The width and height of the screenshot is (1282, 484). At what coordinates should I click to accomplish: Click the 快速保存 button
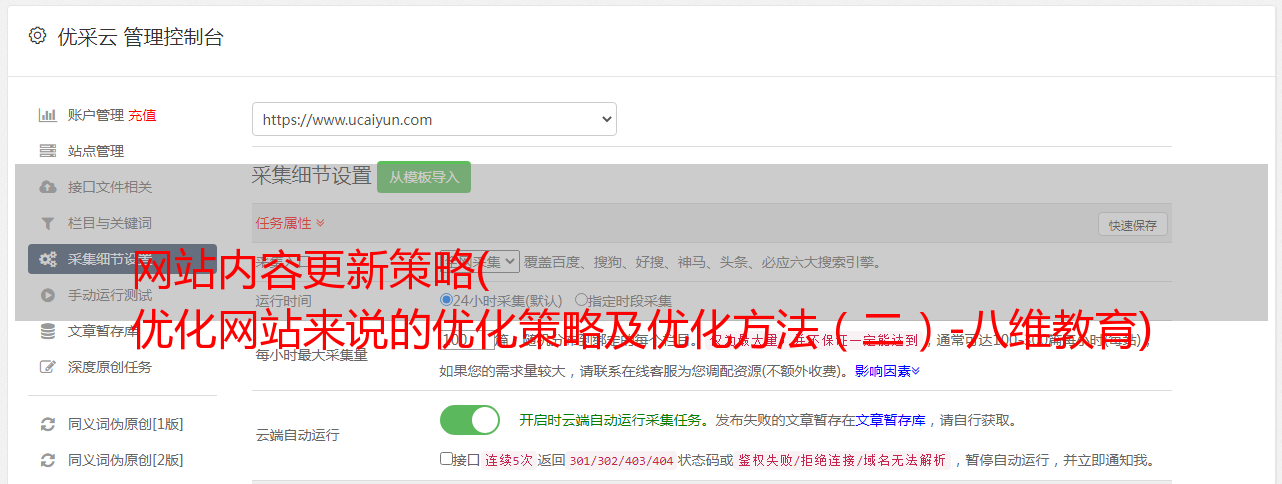pos(1133,225)
